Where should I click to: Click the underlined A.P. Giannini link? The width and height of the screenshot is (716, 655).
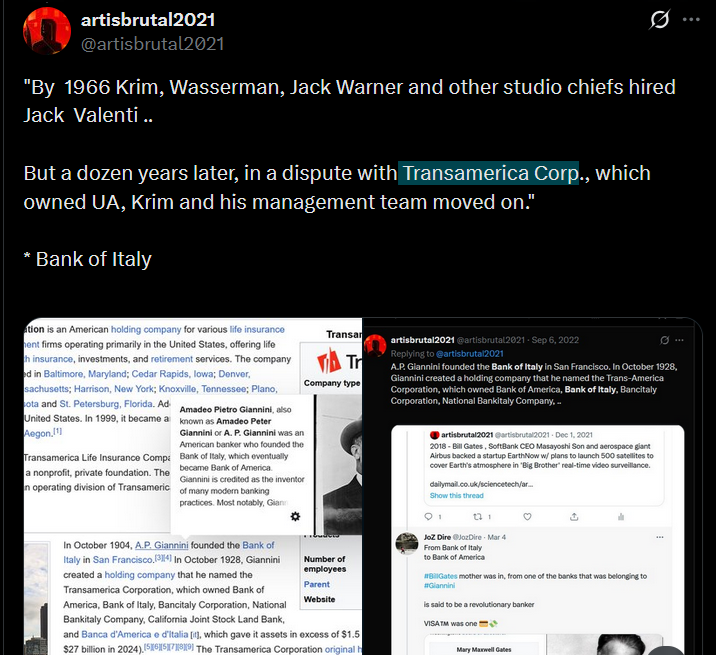click(x=162, y=545)
